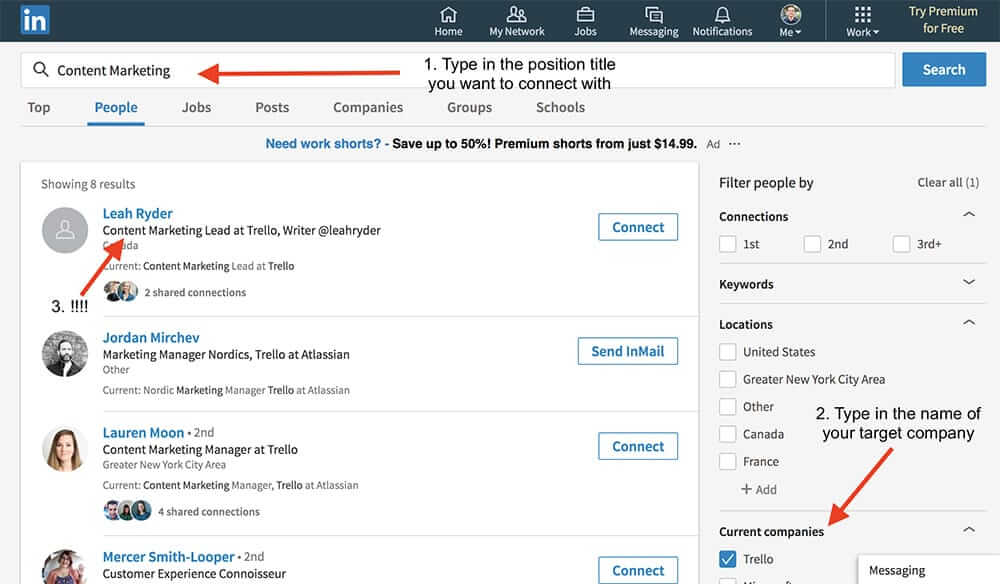The image size is (1000, 584).
Task: Open Lauren Moon's profile link
Action: (143, 432)
